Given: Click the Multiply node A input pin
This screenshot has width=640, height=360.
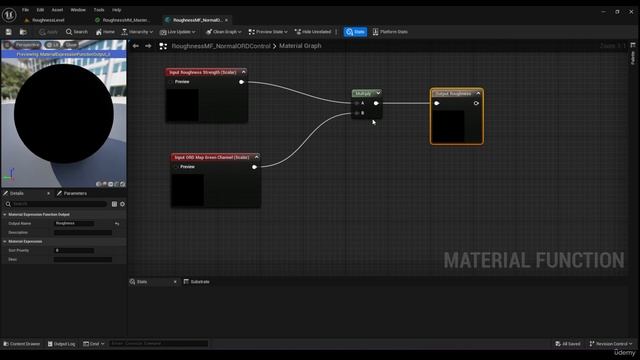Looking at the screenshot, I should pos(357,103).
